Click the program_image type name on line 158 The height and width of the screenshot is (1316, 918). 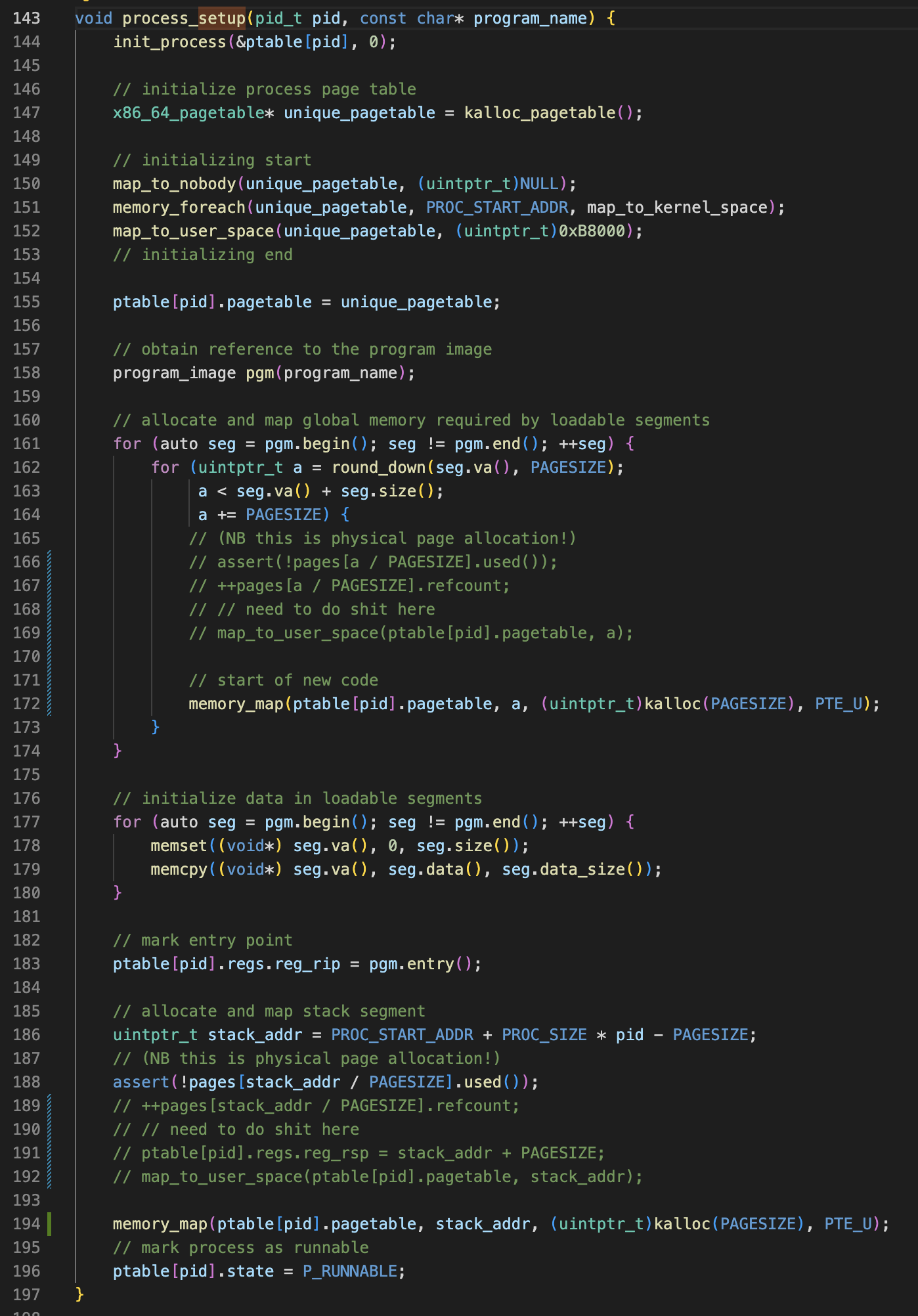174,373
